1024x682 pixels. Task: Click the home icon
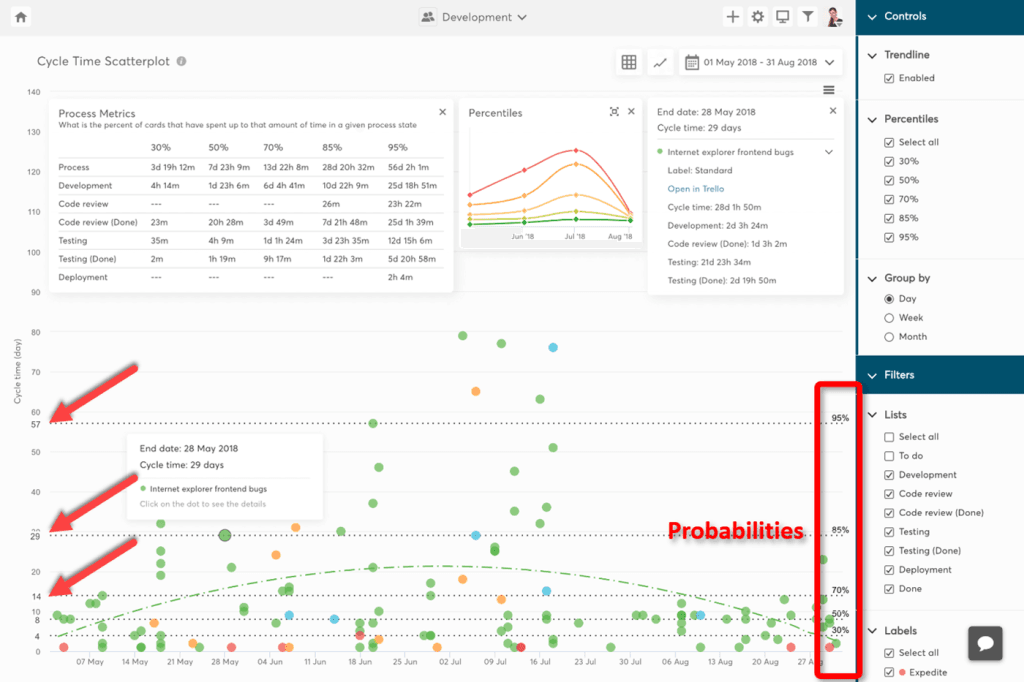pos(20,17)
